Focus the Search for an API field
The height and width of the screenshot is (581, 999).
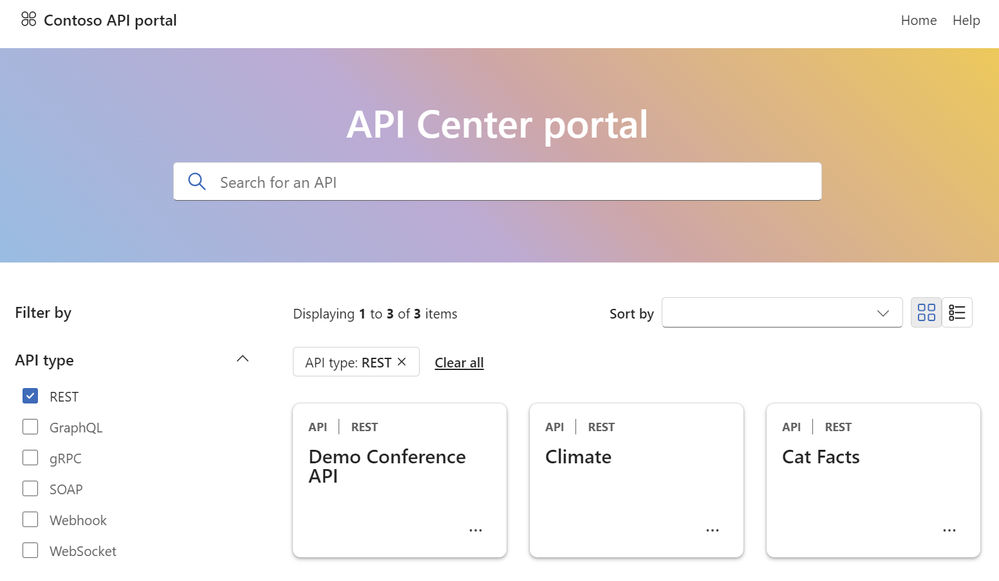(497, 182)
